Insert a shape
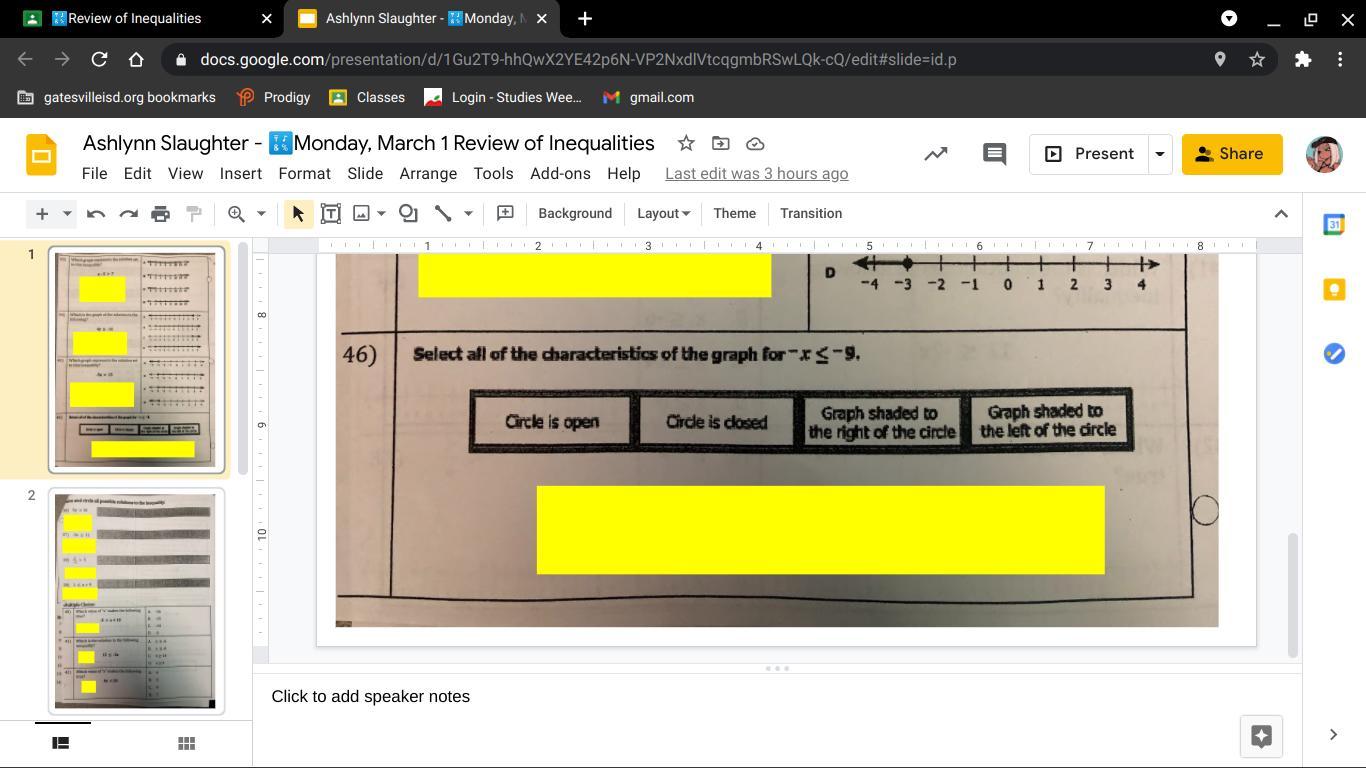Image resolution: width=1366 pixels, height=768 pixels. (408, 213)
